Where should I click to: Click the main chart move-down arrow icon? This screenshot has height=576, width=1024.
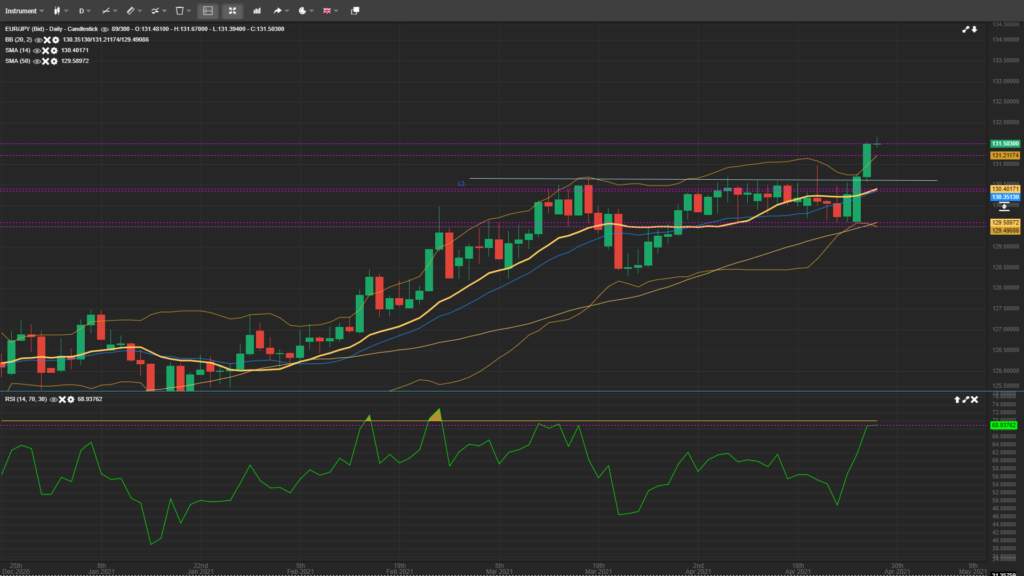[x=974, y=29]
